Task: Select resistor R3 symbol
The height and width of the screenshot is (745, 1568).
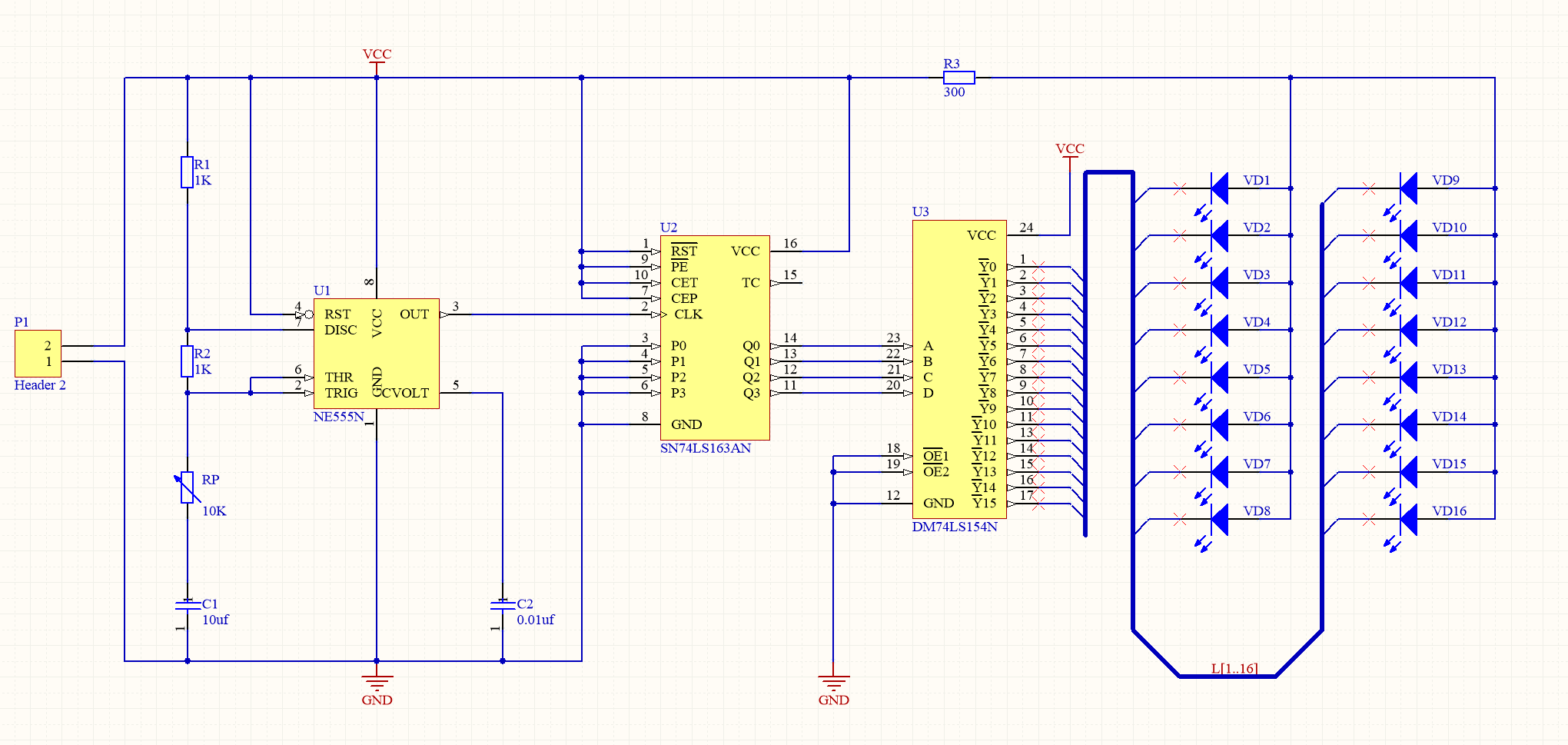Action: [959, 78]
